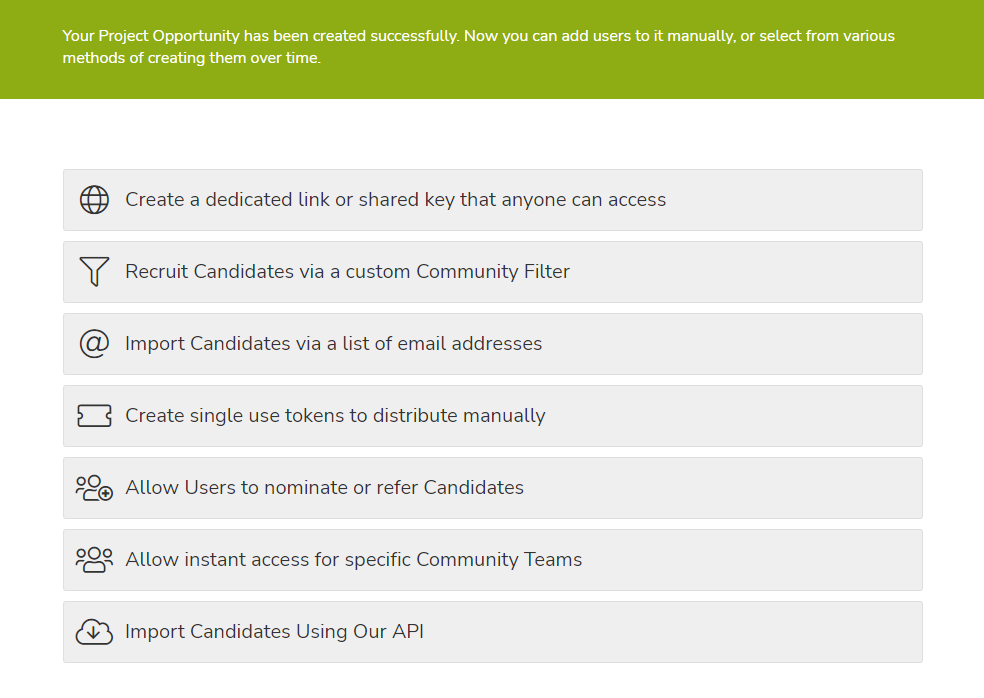The height and width of the screenshot is (698, 984).
Task: Expand instant access for Community Teams panel
Action: tap(493, 560)
